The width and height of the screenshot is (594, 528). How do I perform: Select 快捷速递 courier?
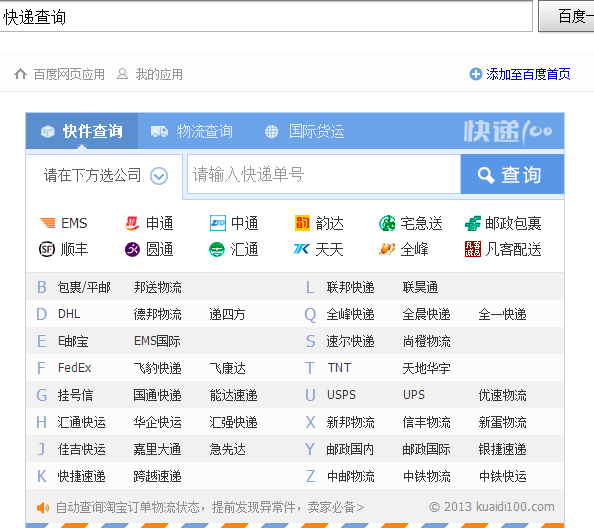pos(81,476)
